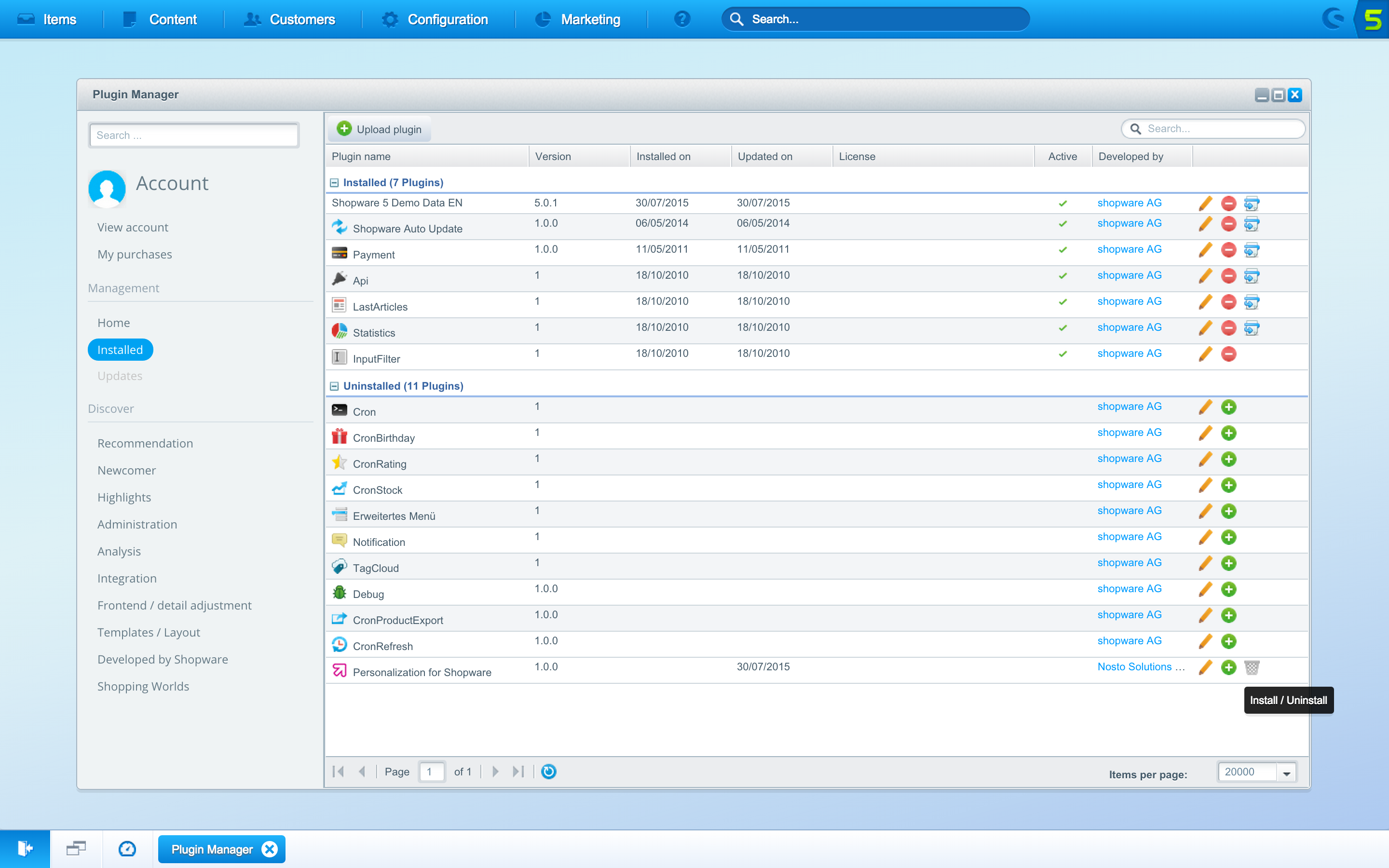Install the Cron plugin
The image size is (1389, 868).
pyautogui.click(x=1228, y=407)
